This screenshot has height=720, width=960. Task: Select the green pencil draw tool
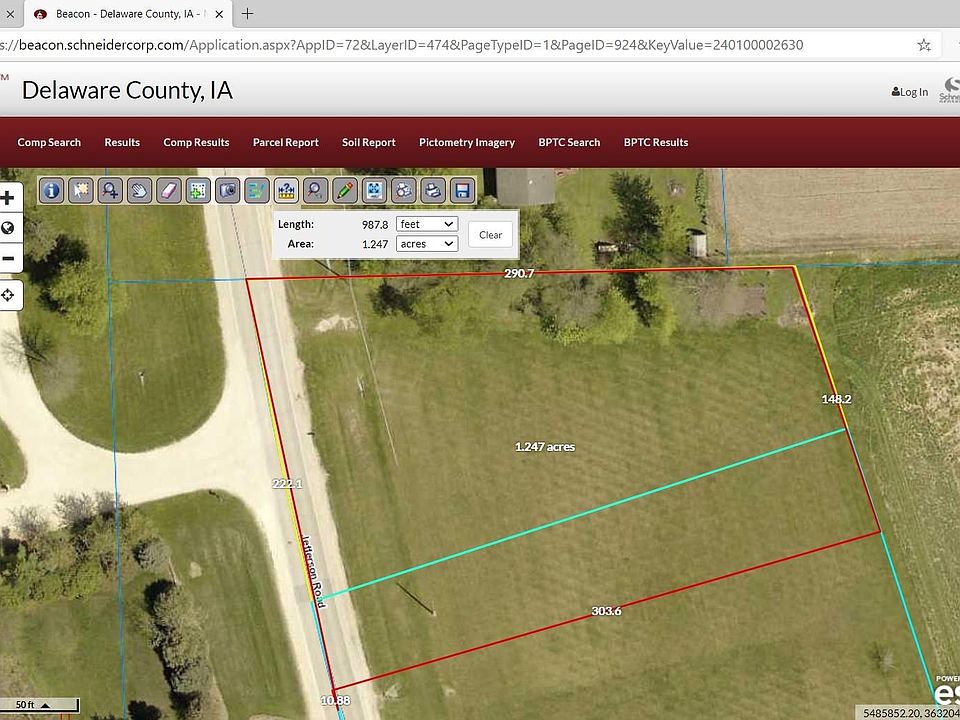tap(345, 190)
